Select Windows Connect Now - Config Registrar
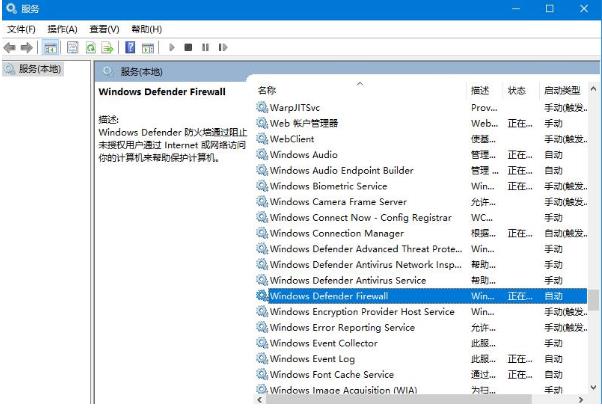Viewport: 602px width, 411px height. tap(361, 218)
